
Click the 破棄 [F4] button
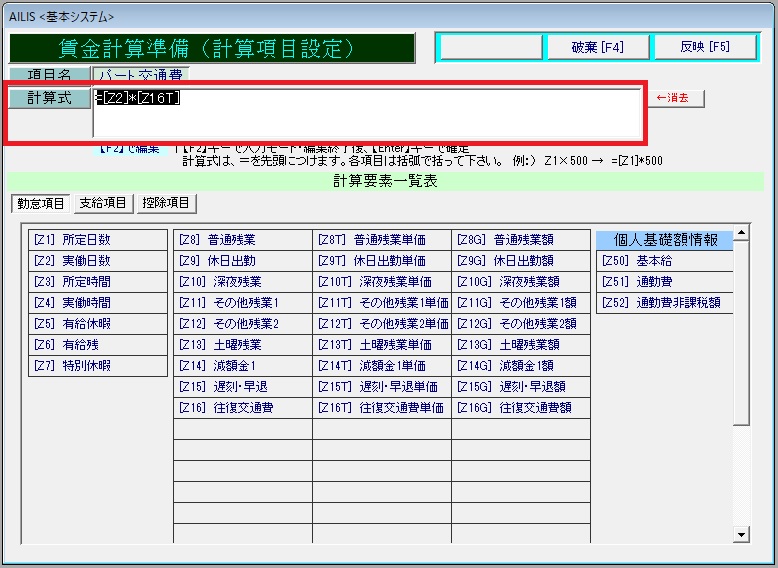click(x=597, y=47)
